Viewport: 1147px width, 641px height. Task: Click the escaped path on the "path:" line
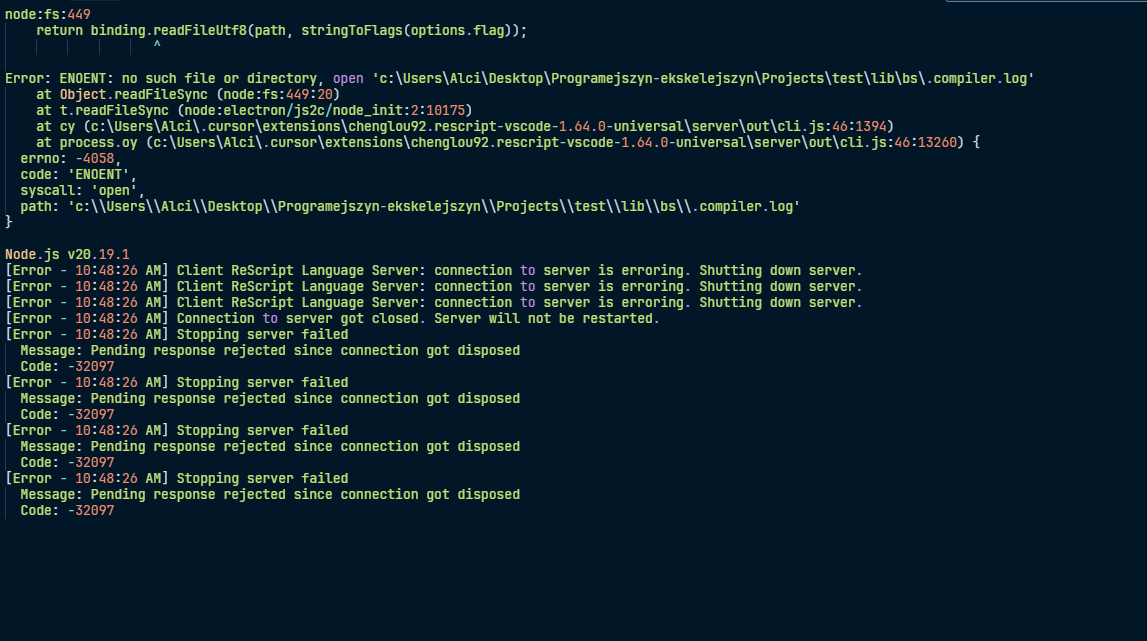(434, 206)
